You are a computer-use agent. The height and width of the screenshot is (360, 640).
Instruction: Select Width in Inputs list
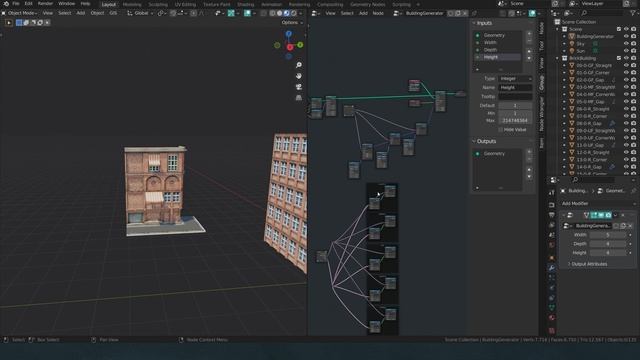tap(498, 42)
